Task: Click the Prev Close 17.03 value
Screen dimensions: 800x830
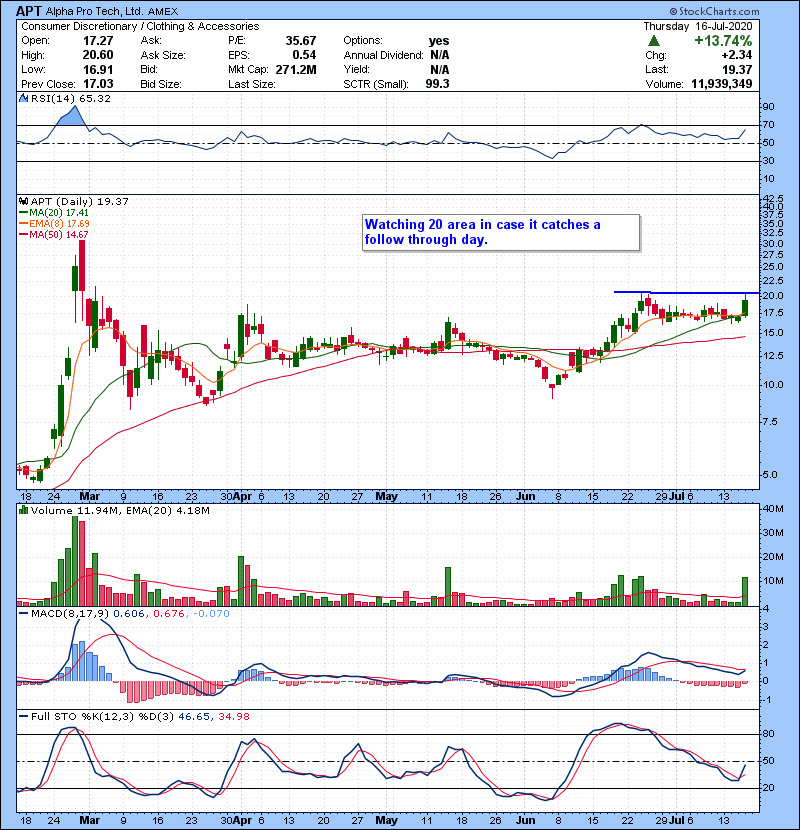Action: (x=98, y=84)
